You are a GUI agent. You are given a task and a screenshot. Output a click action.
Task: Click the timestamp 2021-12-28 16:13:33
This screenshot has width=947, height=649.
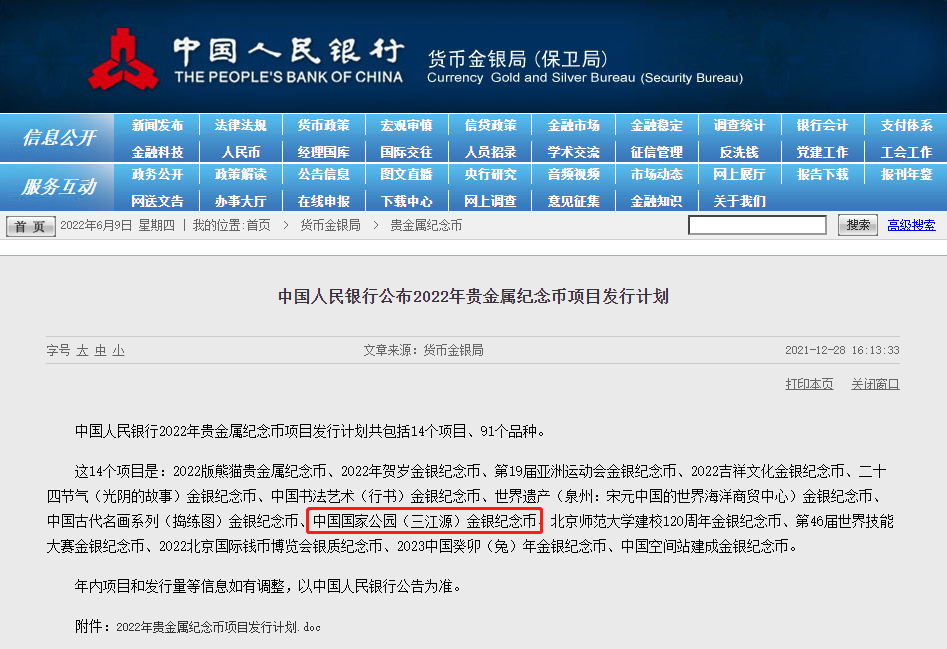tap(842, 350)
